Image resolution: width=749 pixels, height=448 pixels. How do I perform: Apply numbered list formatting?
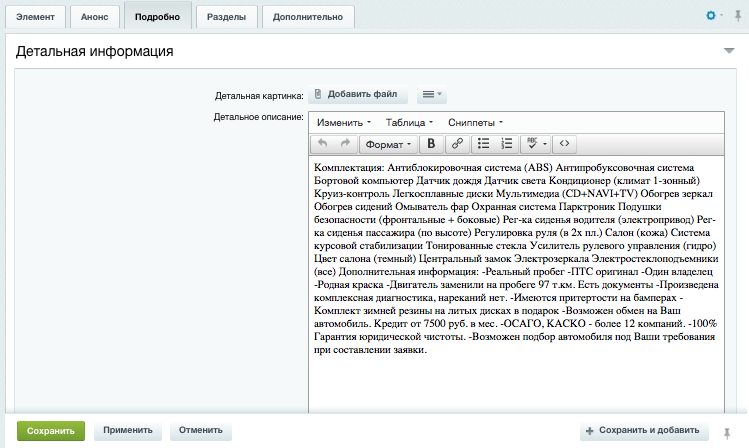[507, 143]
